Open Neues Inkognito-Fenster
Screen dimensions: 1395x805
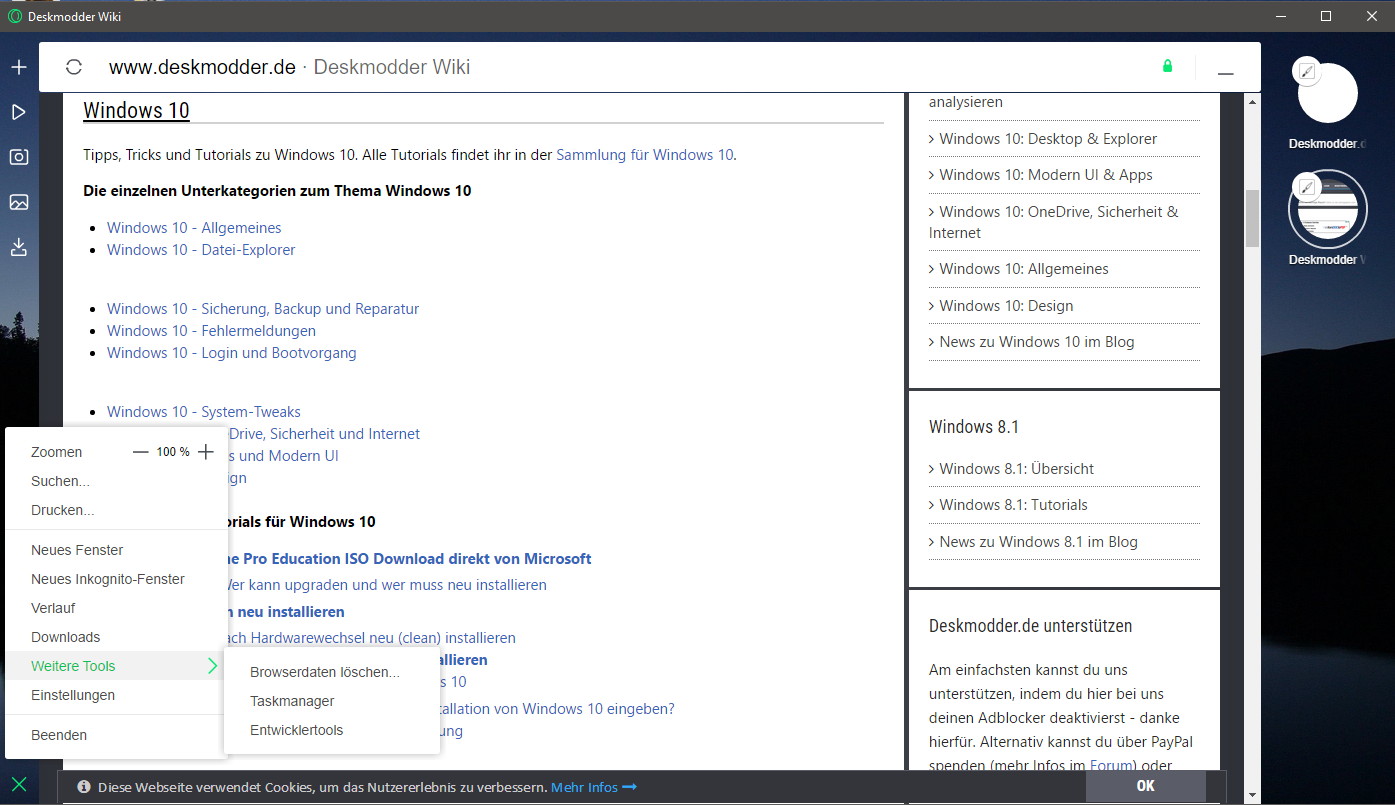[108, 579]
